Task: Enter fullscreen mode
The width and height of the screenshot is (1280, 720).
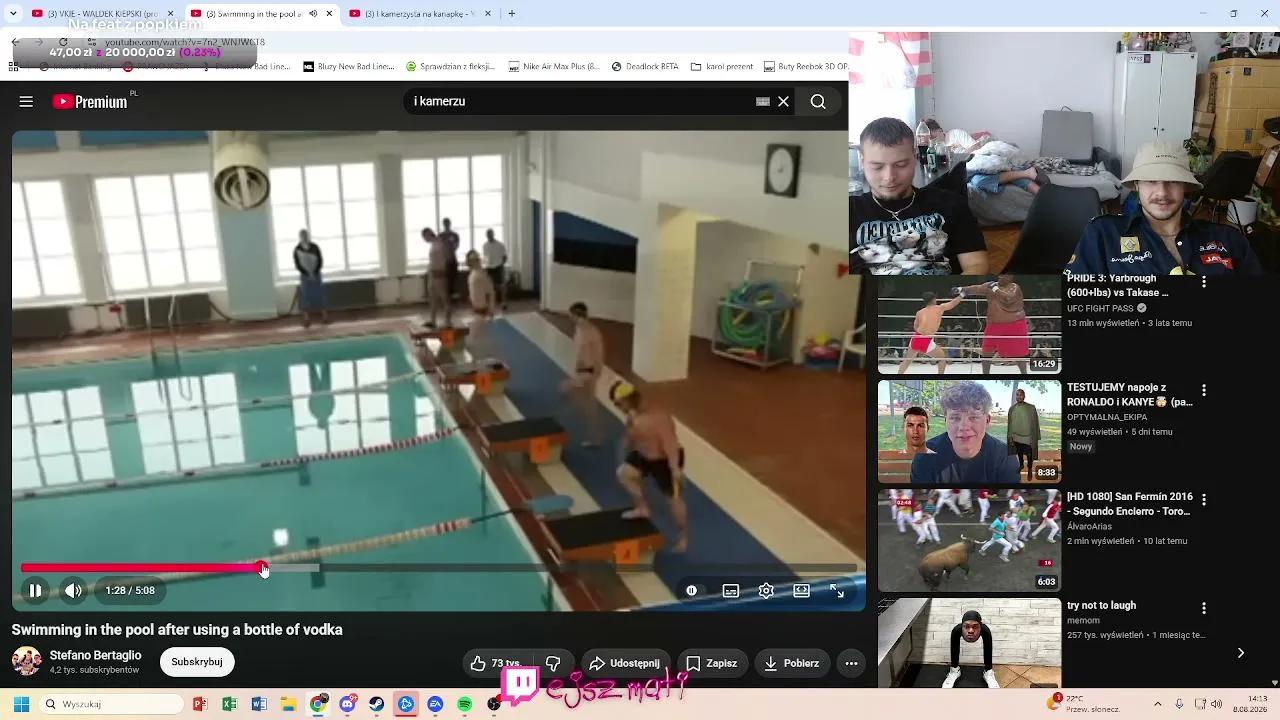Action: 837,591
